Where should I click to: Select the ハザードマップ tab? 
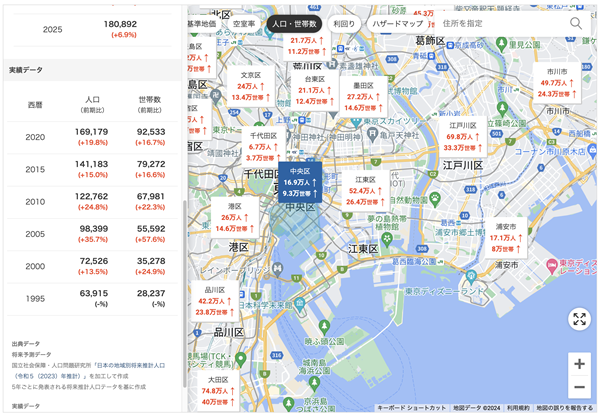[398, 24]
